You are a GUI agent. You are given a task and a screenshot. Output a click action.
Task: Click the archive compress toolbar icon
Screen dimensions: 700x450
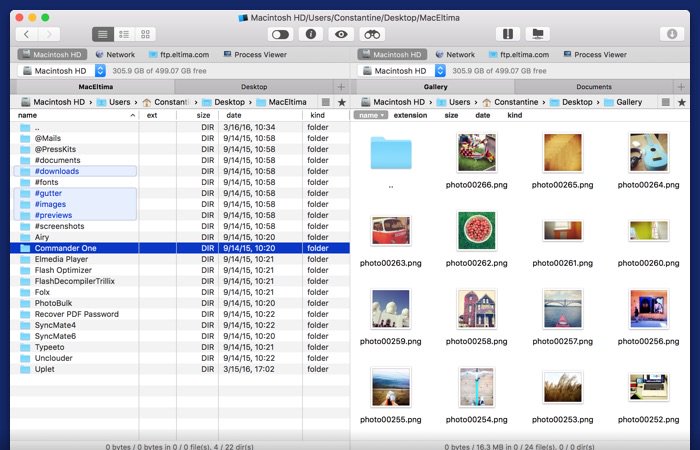coord(508,34)
